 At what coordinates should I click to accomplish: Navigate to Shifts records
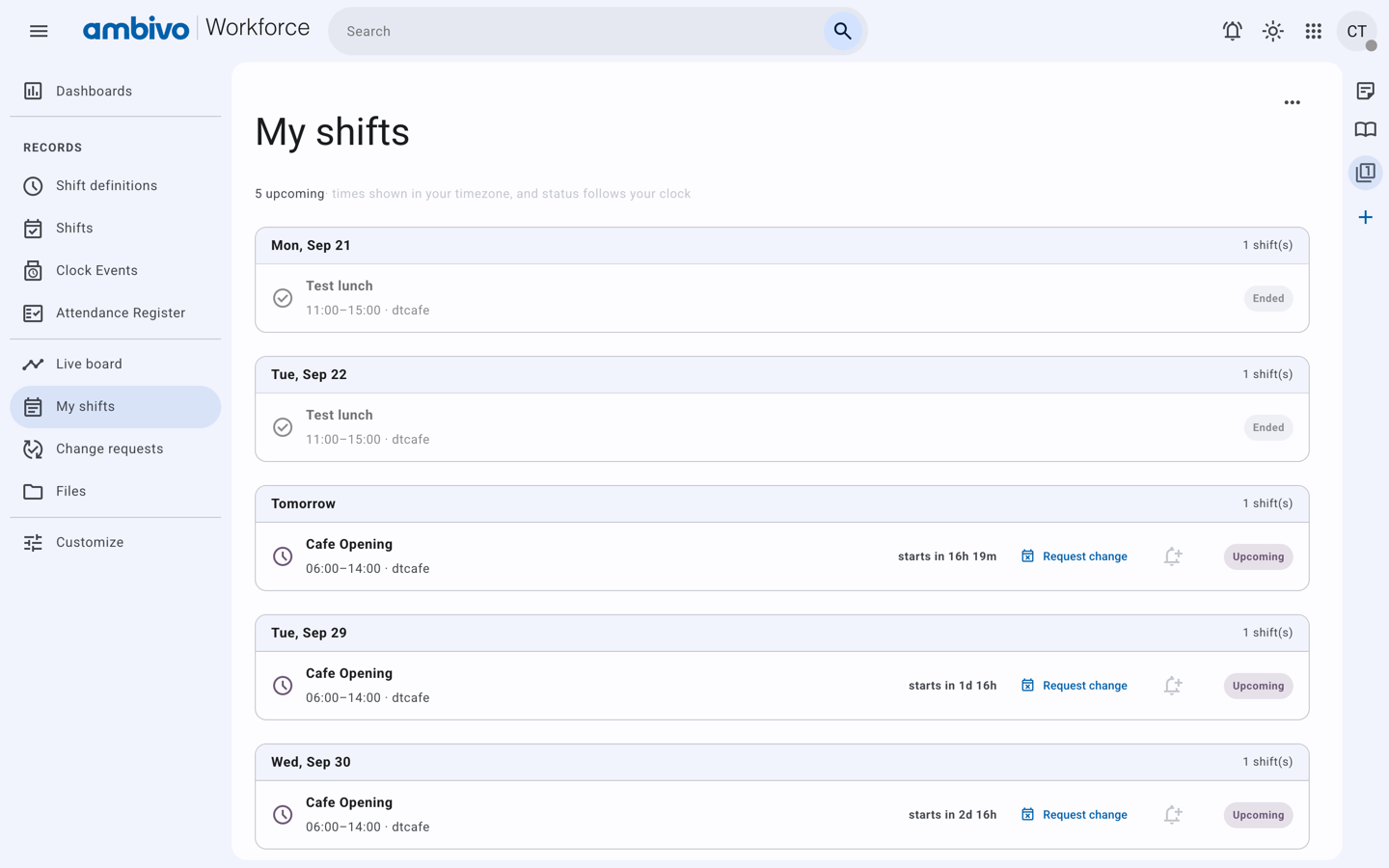tap(116, 228)
